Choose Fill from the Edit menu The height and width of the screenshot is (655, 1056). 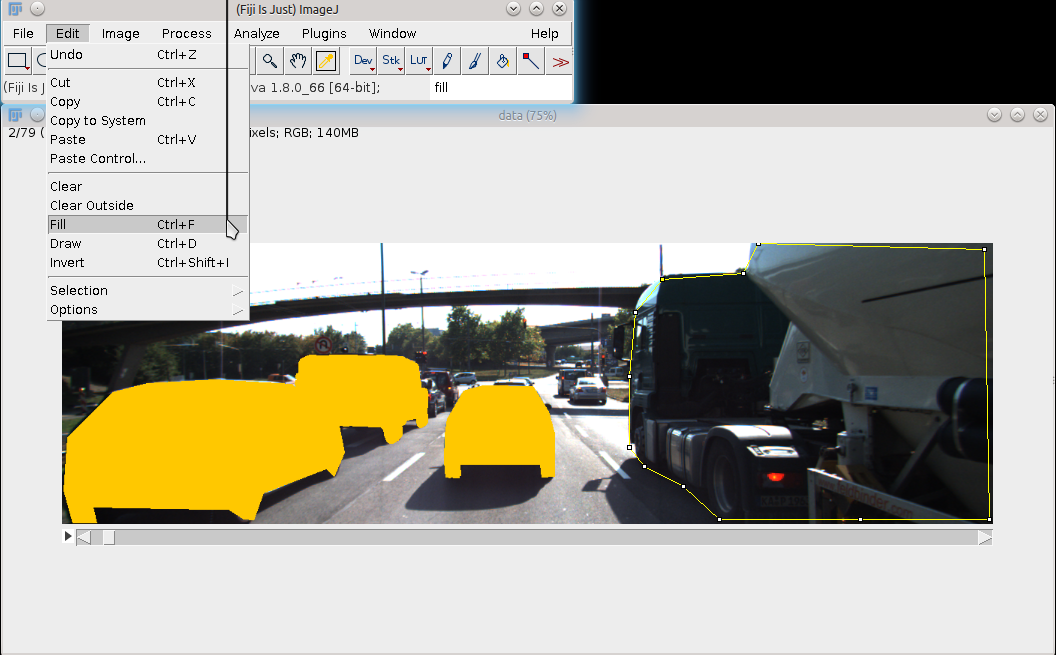[x=58, y=224]
